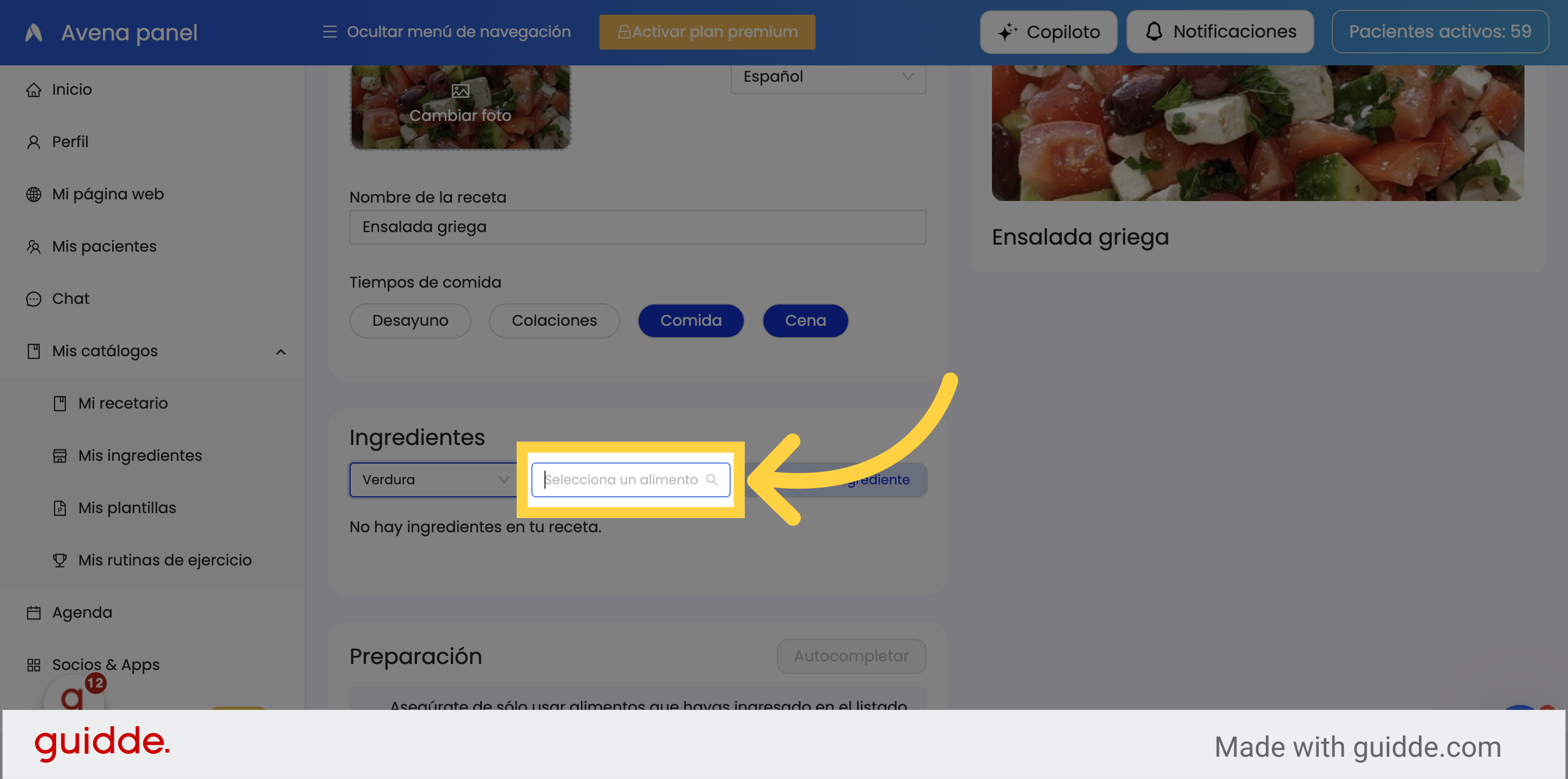Click the Autocompletar button
This screenshot has width=1568, height=779.
pos(851,656)
